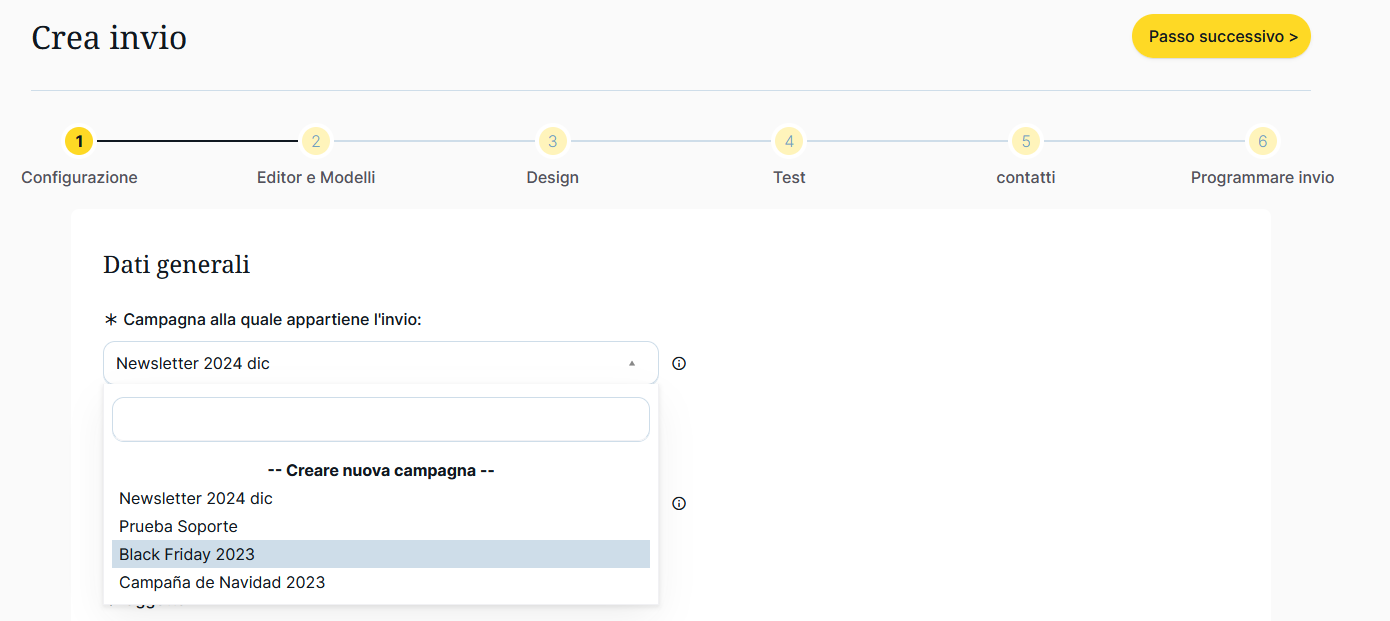Click the step 5 circle

coord(1026,141)
